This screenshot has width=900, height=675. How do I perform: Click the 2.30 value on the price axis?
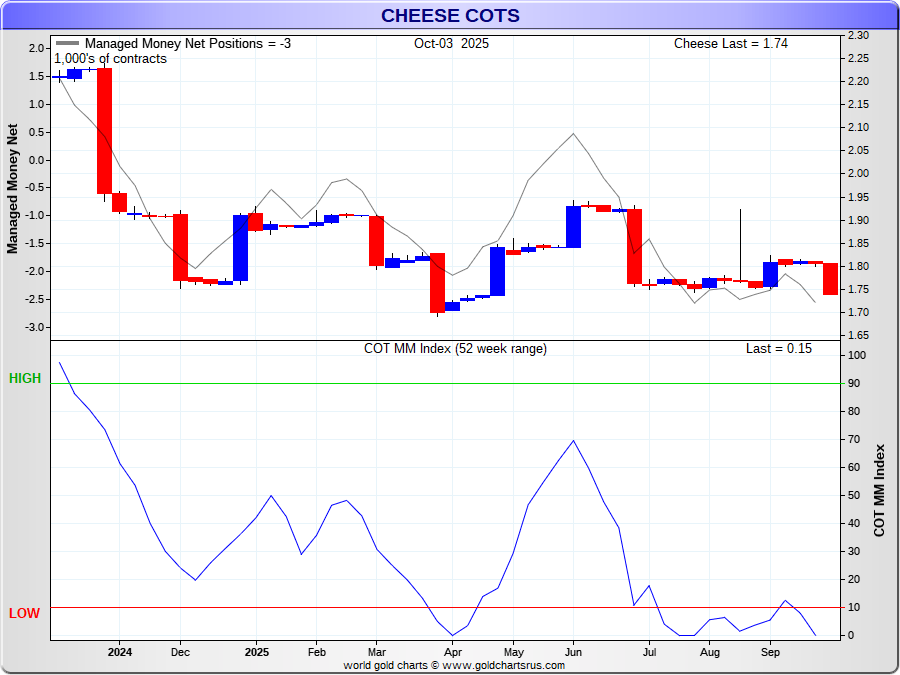click(857, 35)
